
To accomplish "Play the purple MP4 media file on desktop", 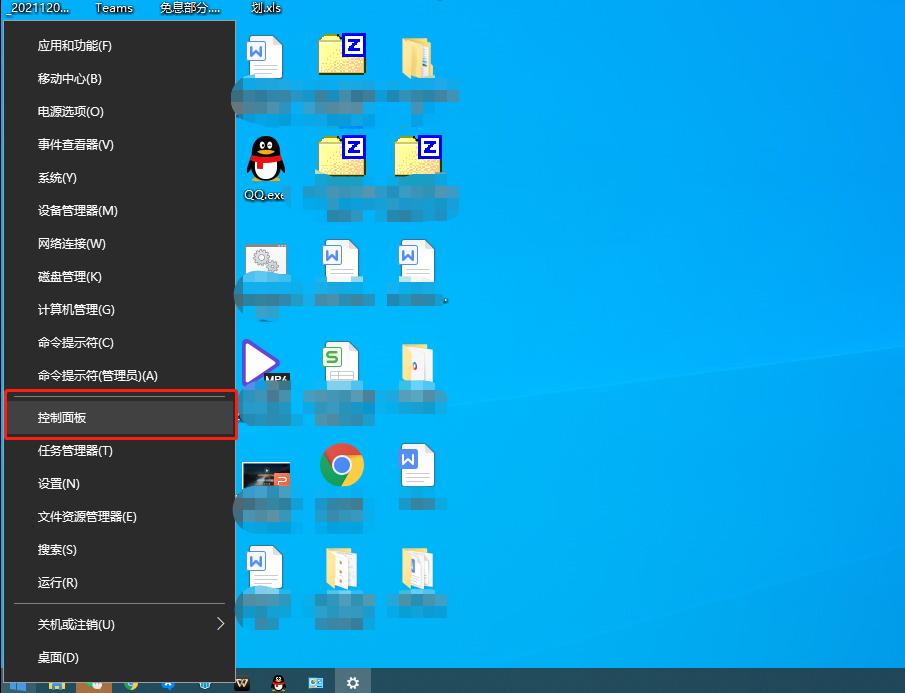I will tap(262, 363).
